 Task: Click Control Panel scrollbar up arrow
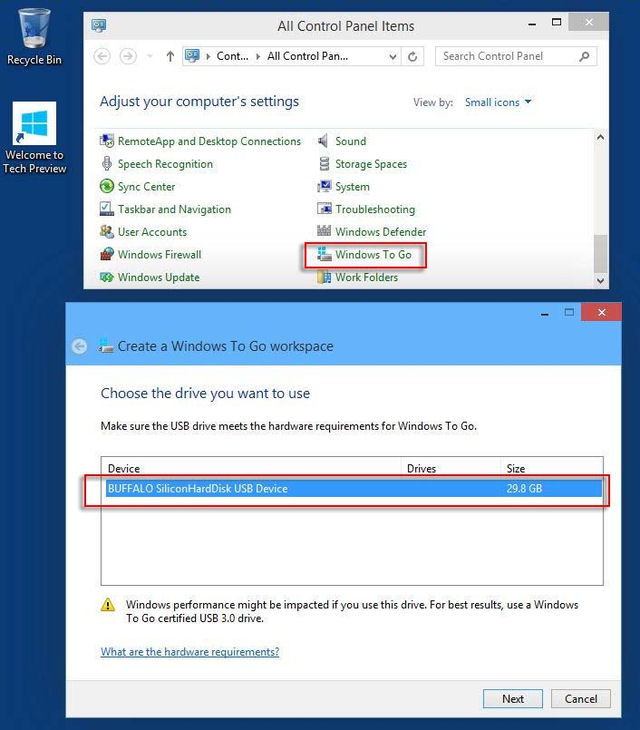[x=600, y=137]
